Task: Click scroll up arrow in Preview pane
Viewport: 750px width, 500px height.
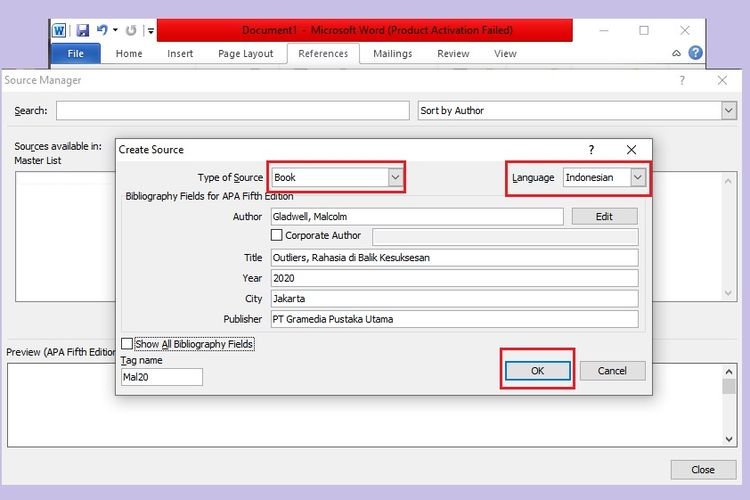Action: click(x=728, y=372)
